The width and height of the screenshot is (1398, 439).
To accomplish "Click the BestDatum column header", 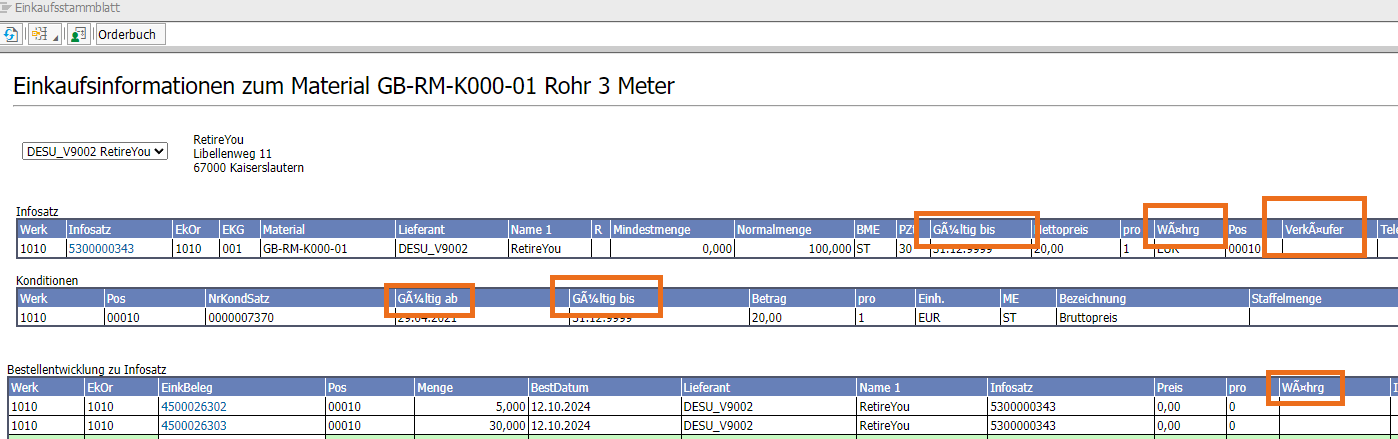I will pos(559,388).
